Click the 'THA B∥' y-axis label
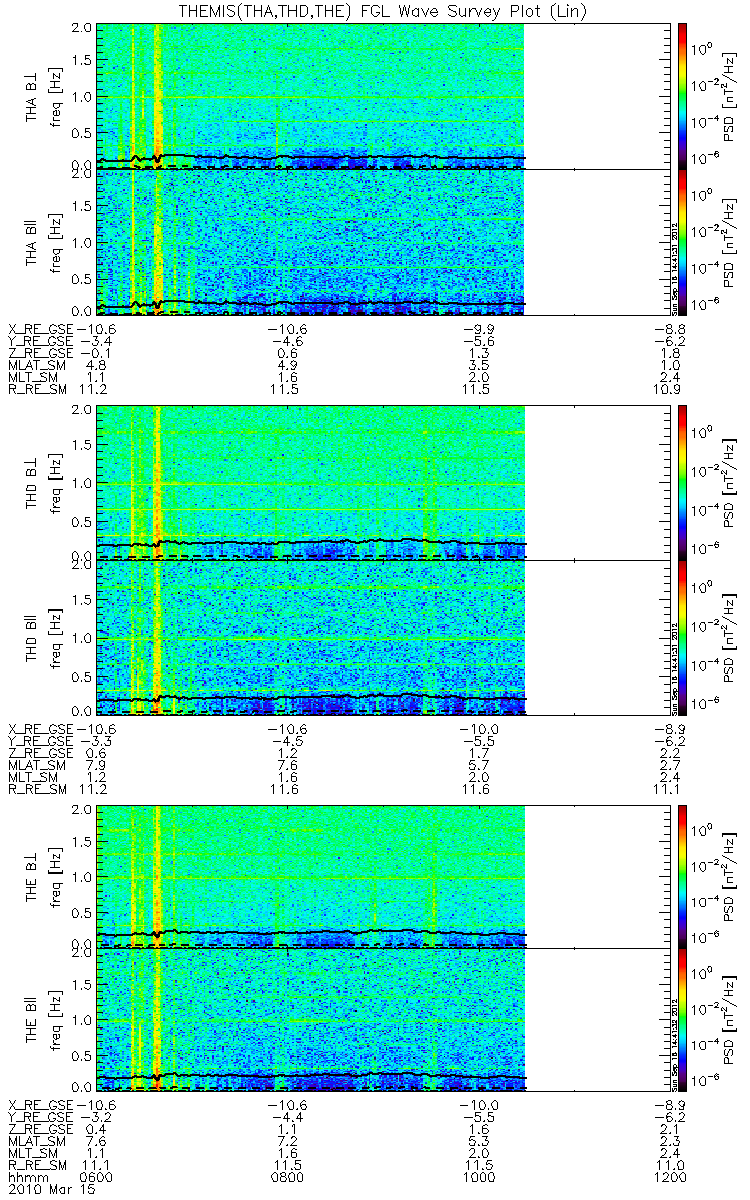The width and height of the screenshot is (750, 1200). pos(32,243)
